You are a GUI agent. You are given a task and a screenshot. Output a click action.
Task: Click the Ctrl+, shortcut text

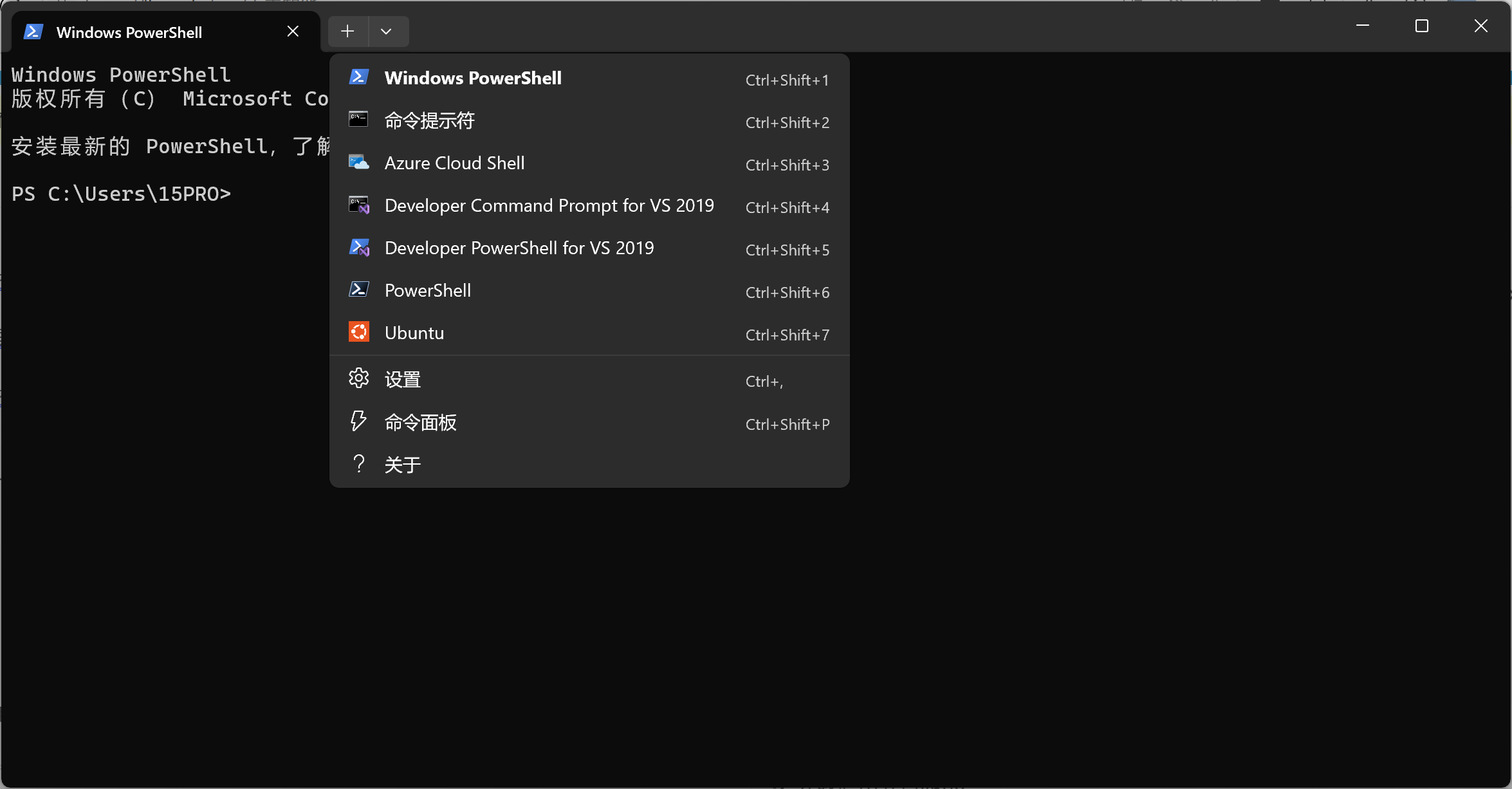pyautogui.click(x=764, y=382)
